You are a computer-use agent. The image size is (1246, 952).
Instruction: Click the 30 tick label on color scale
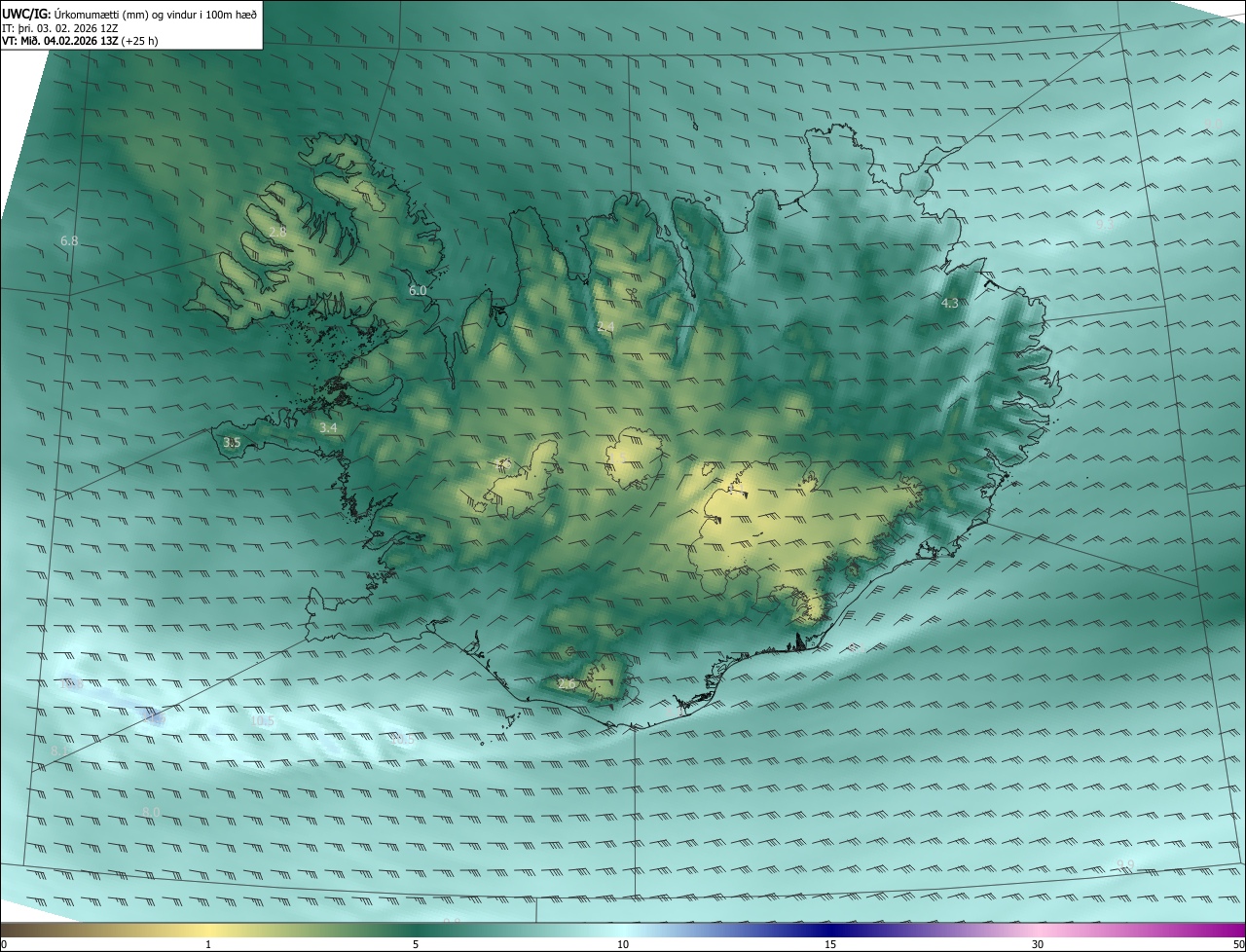pyautogui.click(x=1038, y=944)
